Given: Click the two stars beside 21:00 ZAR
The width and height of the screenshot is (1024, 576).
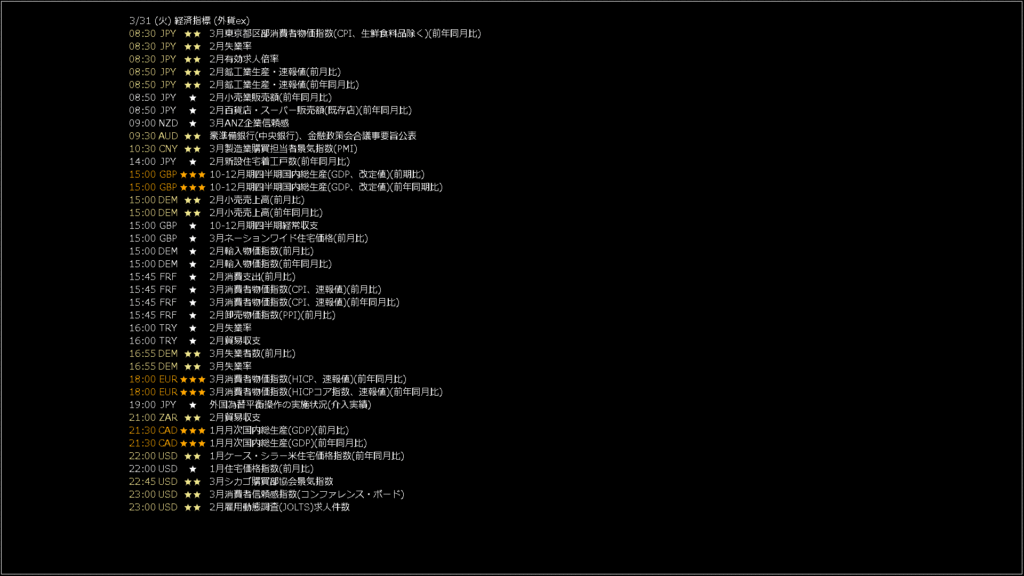Looking at the screenshot, I should pos(193,418).
